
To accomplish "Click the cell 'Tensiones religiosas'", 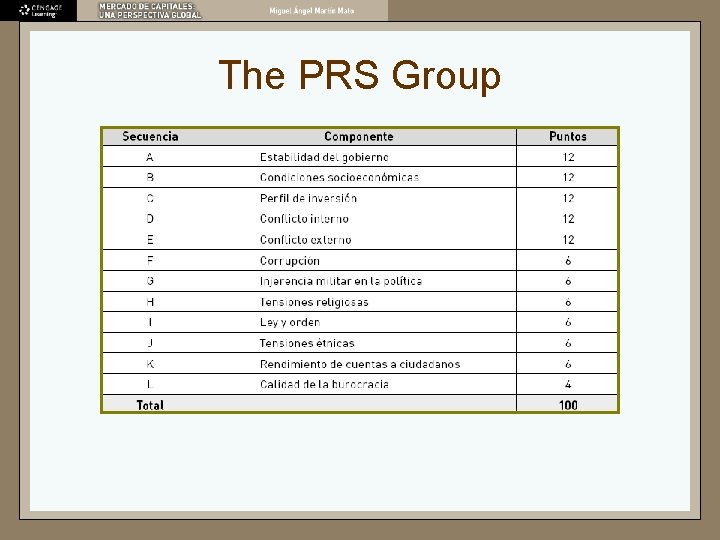I will [x=314, y=302].
